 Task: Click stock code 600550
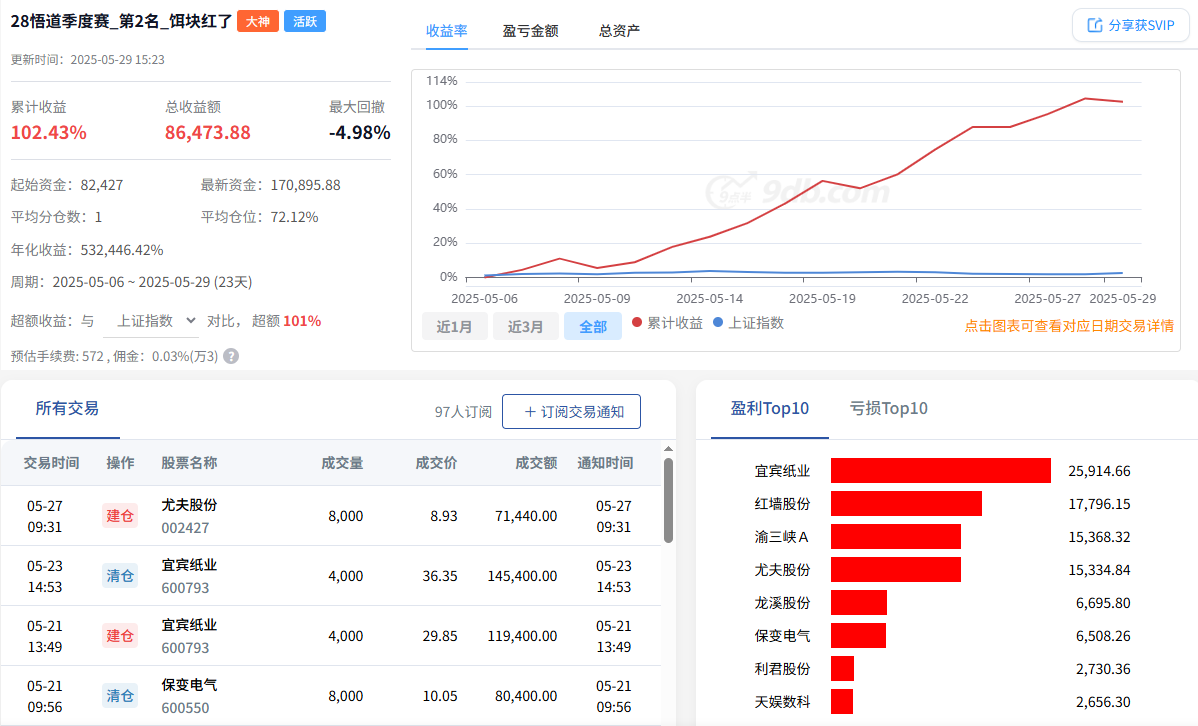coord(185,708)
